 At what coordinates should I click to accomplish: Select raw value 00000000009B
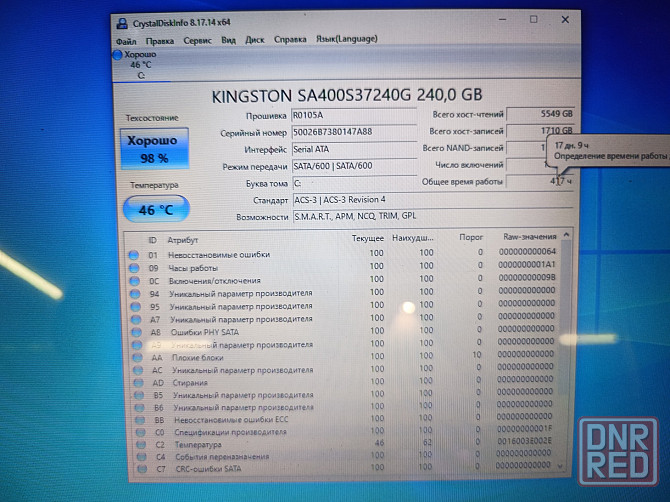(x=527, y=278)
